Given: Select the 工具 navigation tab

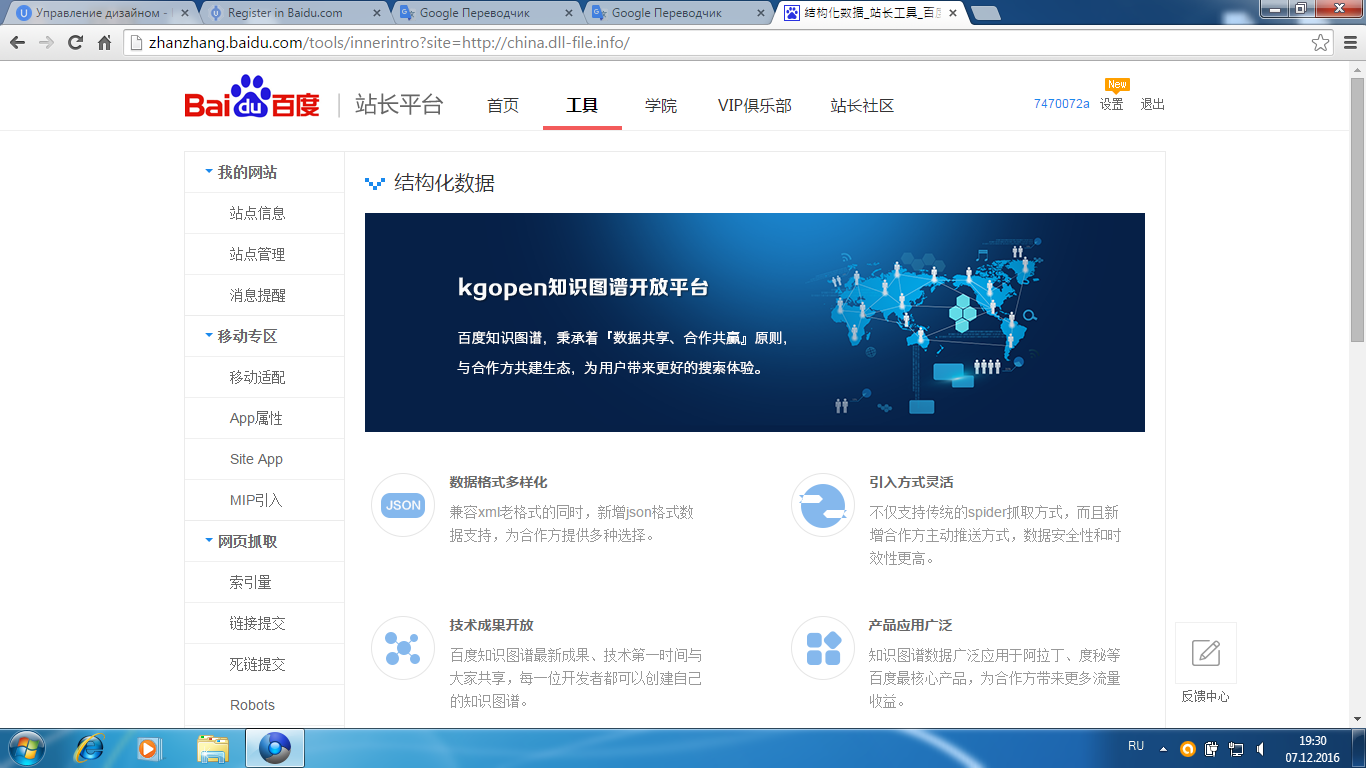Looking at the screenshot, I should pos(582,105).
